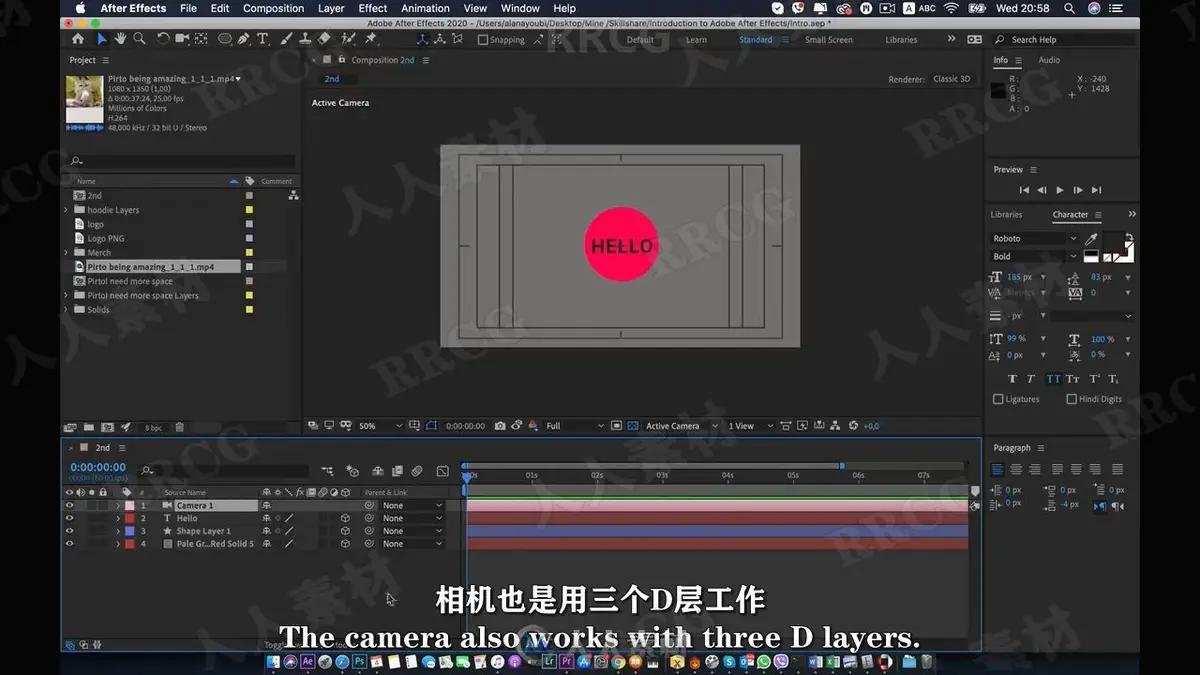Open the Composition menu
The width and height of the screenshot is (1200, 675).
273,8
